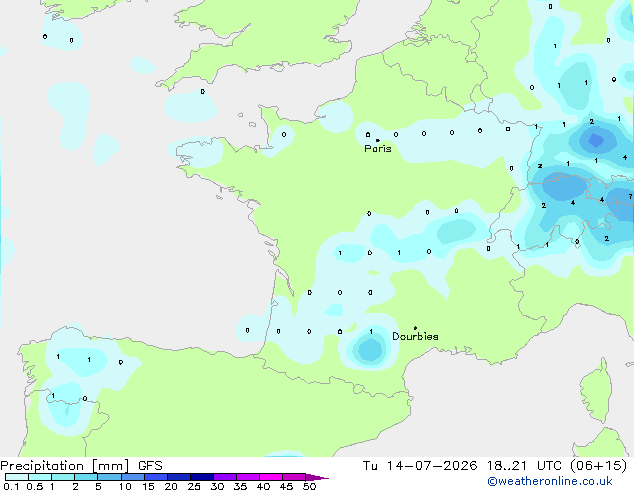Click the legend label '0.5'
This screenshot has width=634, height=490.
click(35, 486)
